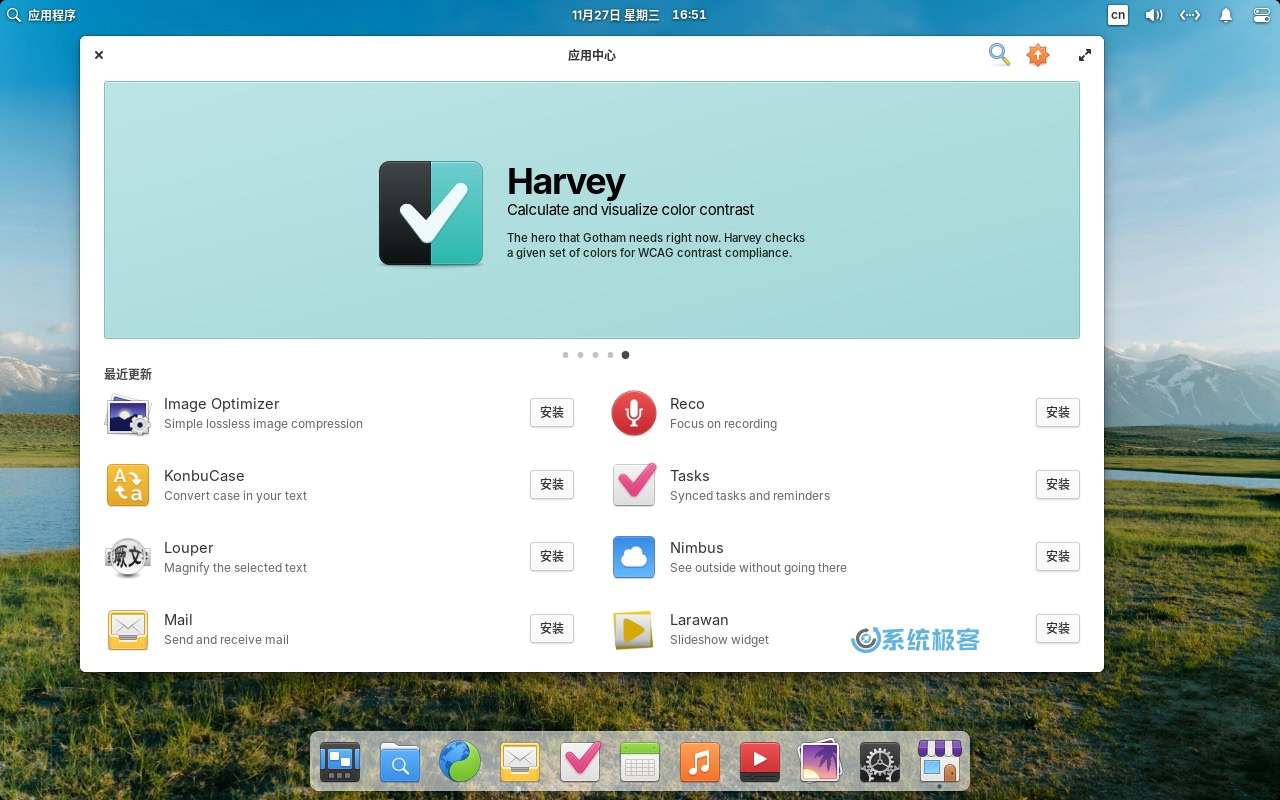Install Image Optimizer

pos(552,412)
